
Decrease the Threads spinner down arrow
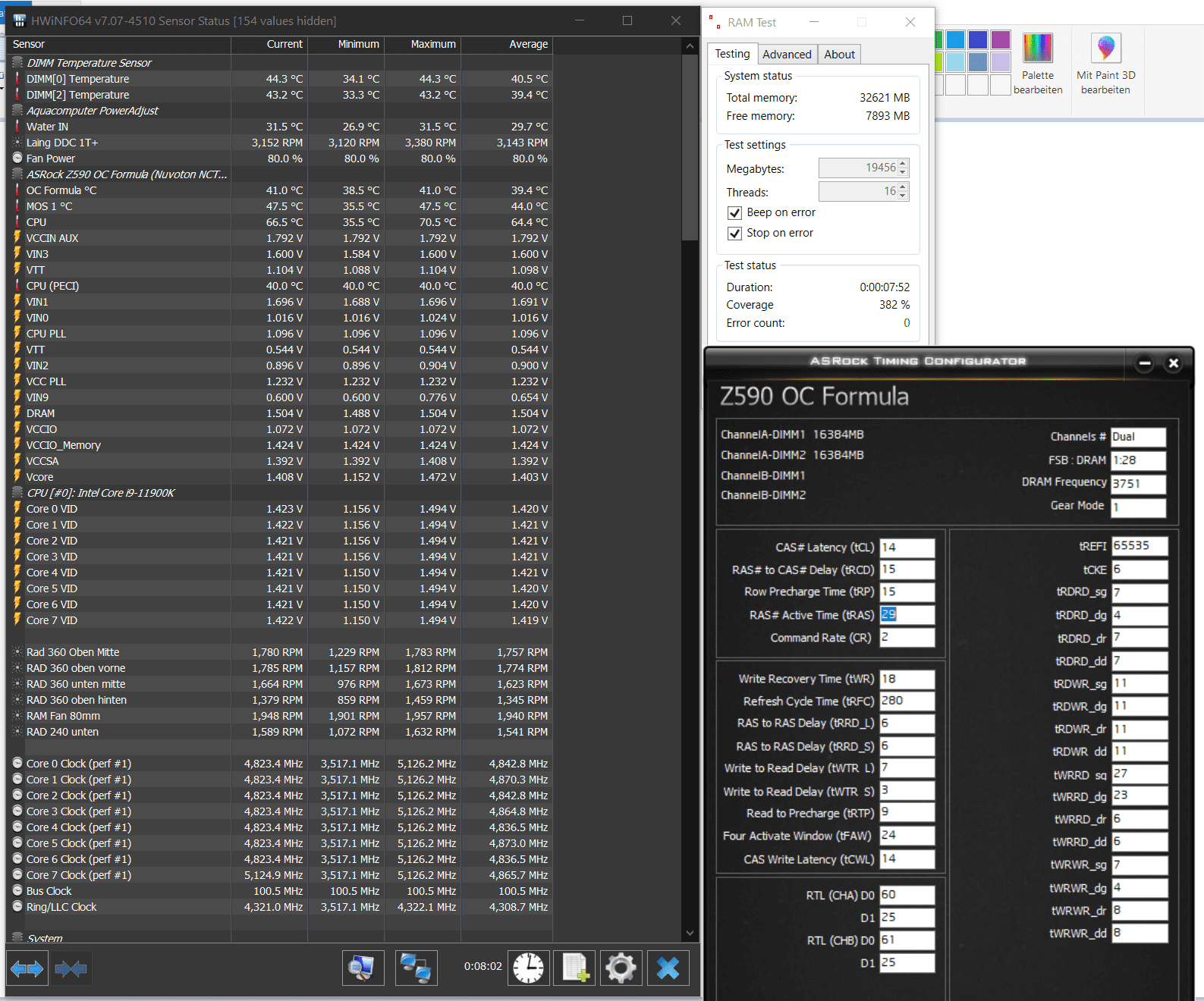(903, 196)
